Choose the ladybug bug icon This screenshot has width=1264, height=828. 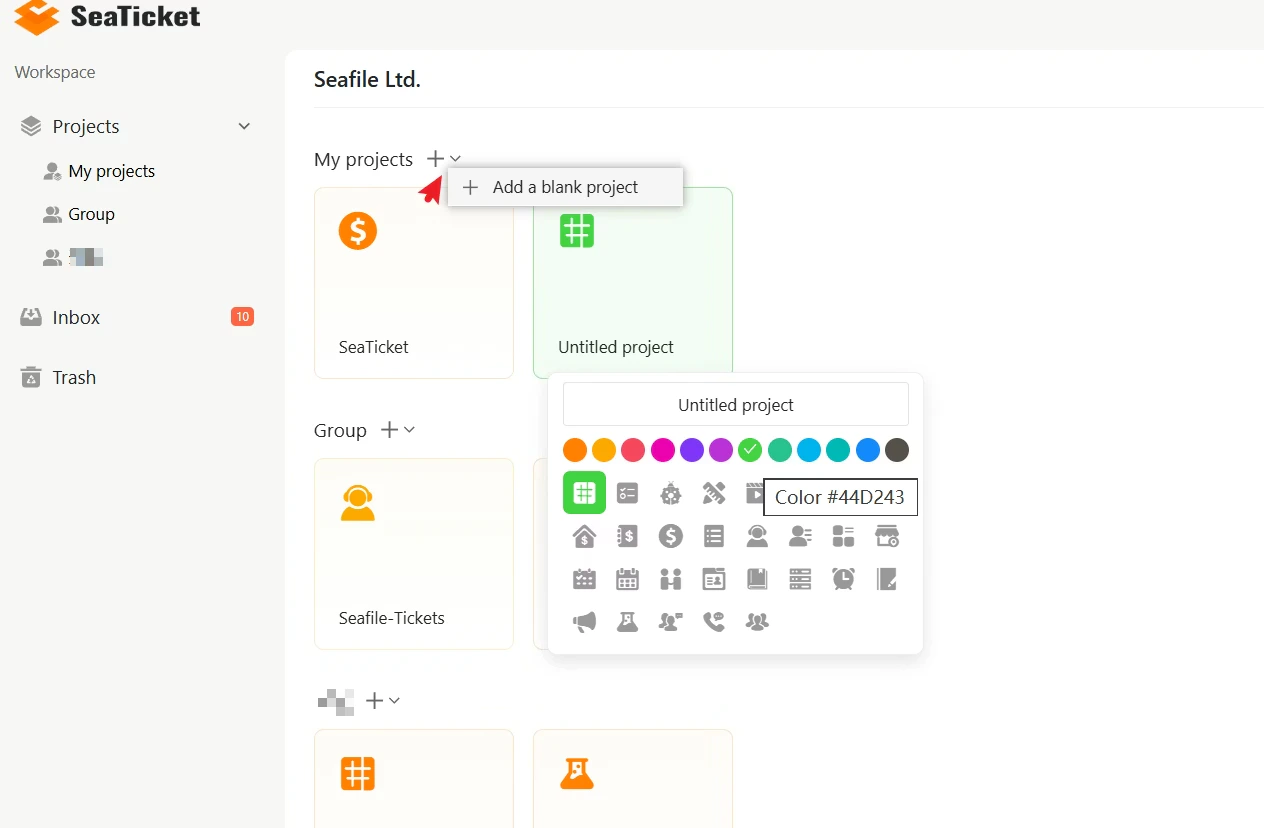coord(670,493)
